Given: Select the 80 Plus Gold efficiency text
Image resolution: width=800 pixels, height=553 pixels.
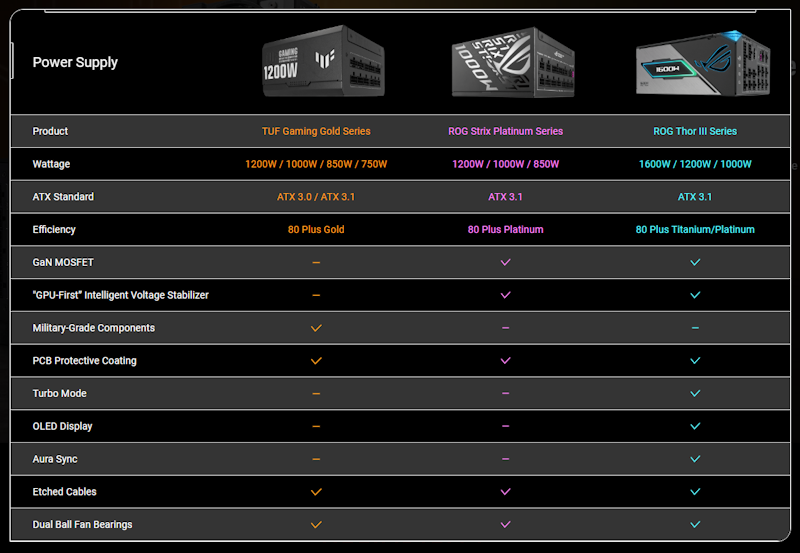Looking at the screenshot, I should 316,229.
